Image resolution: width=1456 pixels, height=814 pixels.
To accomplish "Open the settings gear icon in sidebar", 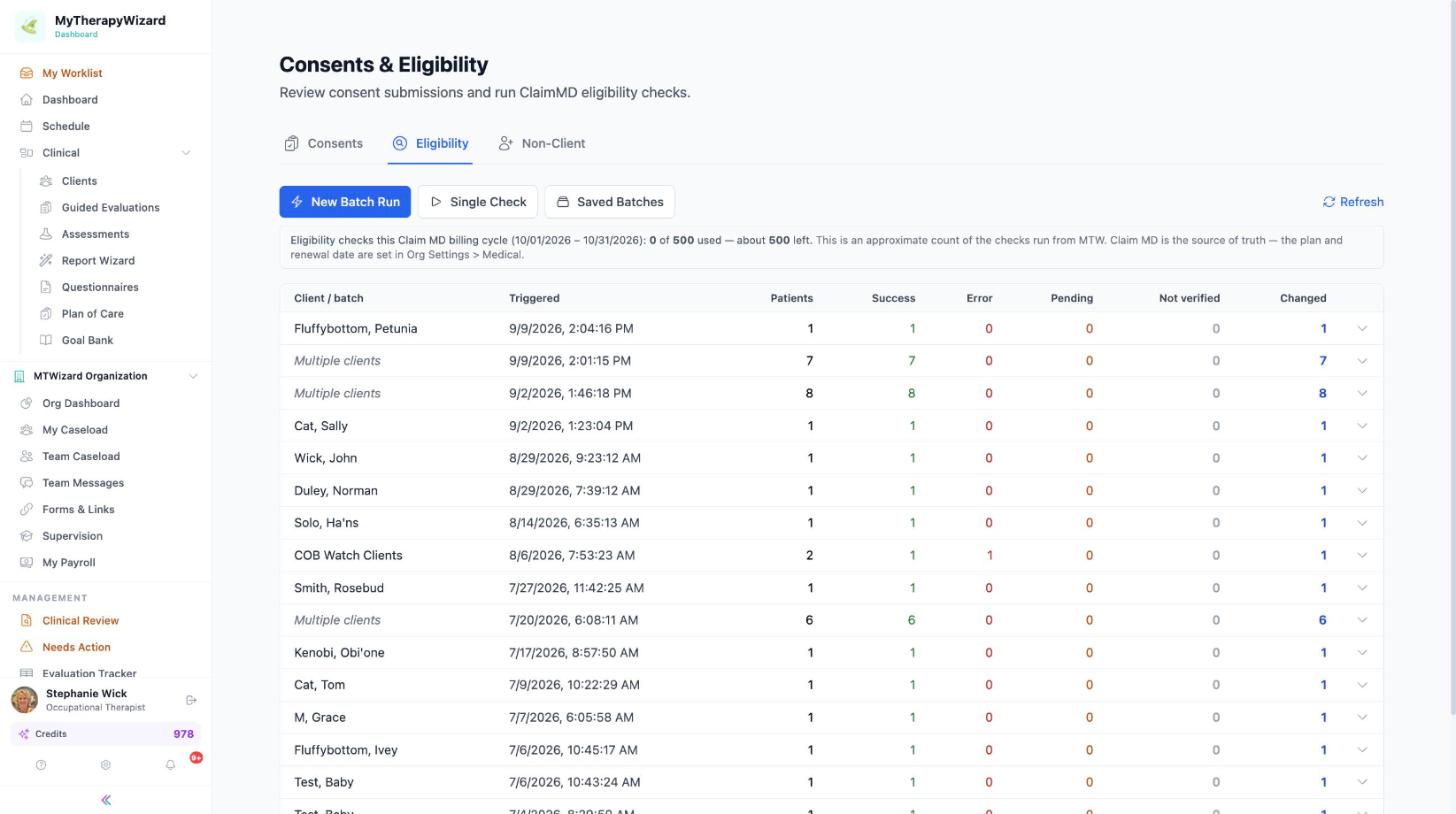I will point(105,765).
